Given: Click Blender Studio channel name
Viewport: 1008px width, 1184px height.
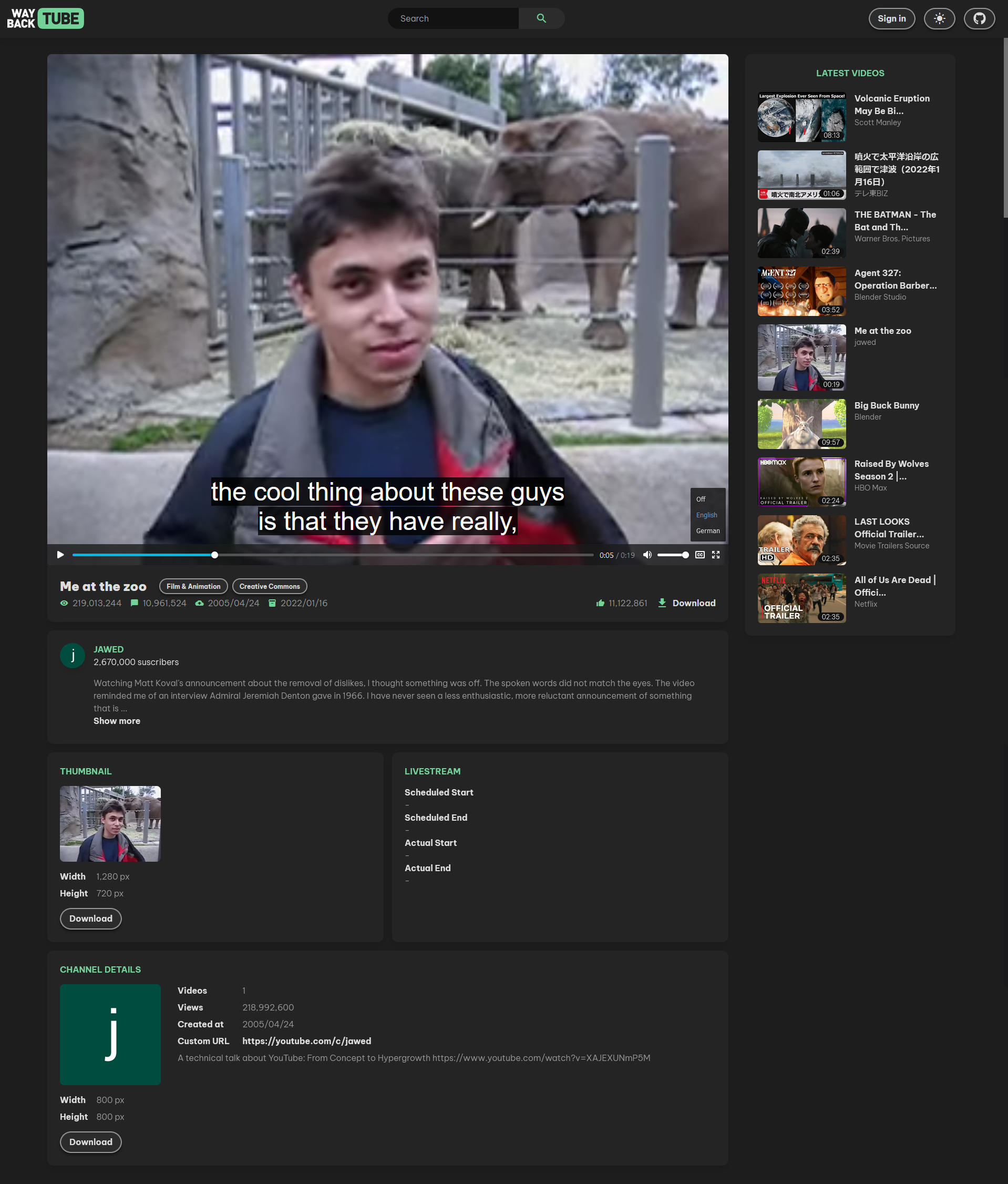Looking at the screenshot, I should pos(880,297).
